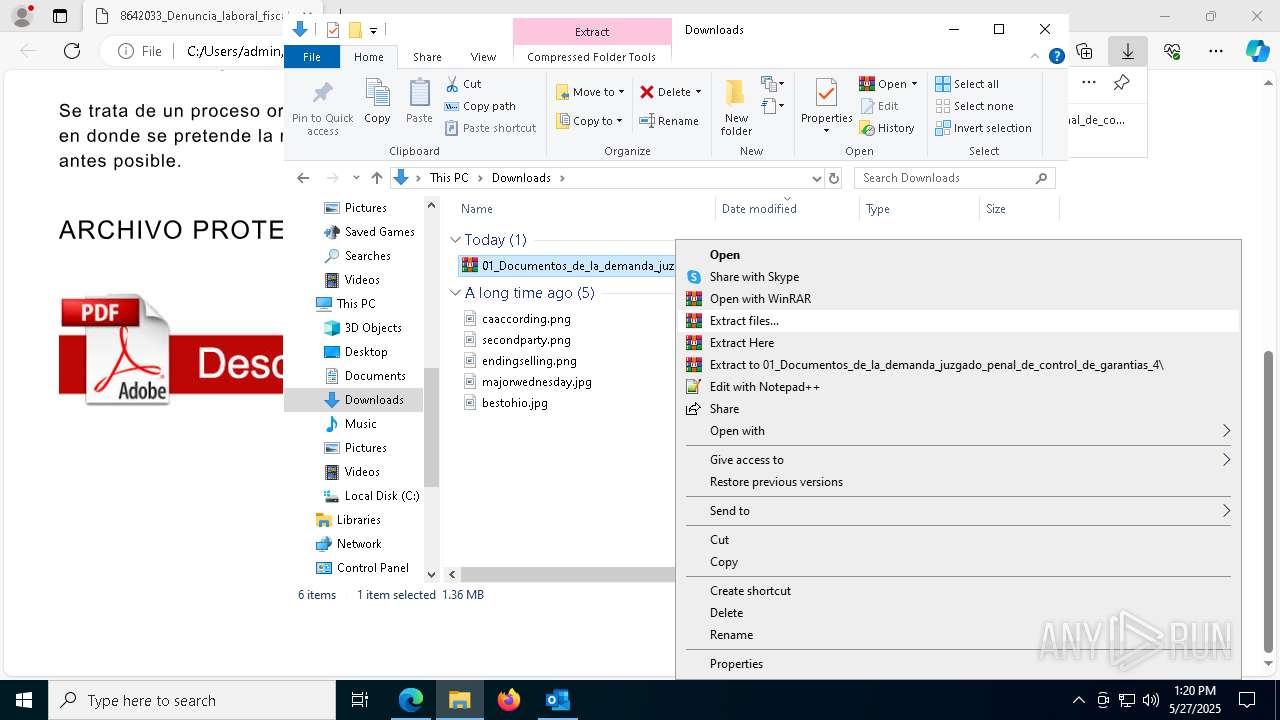This screenshot has width=1280, height=720.
Task: Select Control Panel in navigation pane
Action: [x=372, y=568]
